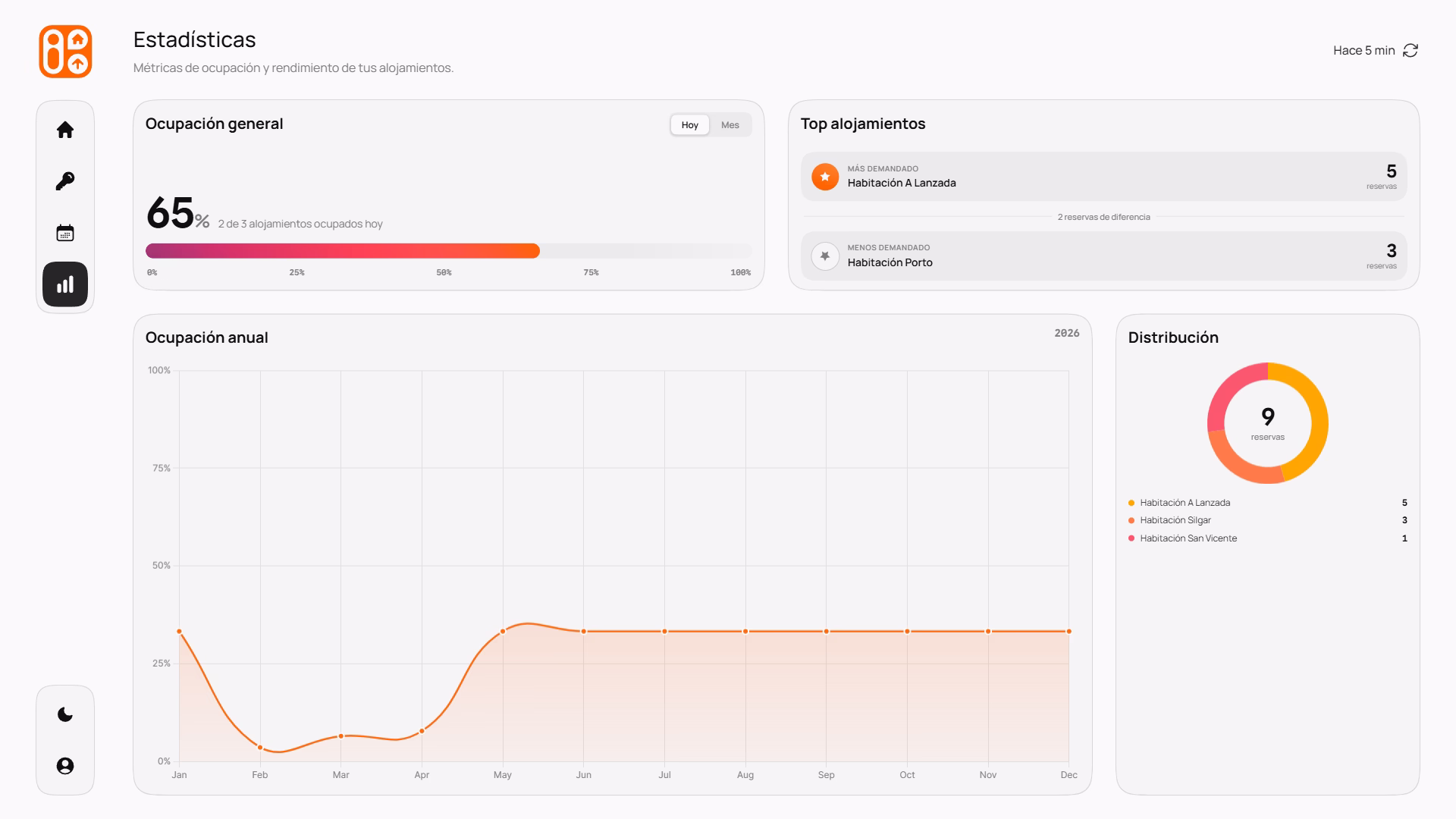The width and height of the screenshot is (1456, 819).
Task: Click the February data point
Action: (260, 748)
